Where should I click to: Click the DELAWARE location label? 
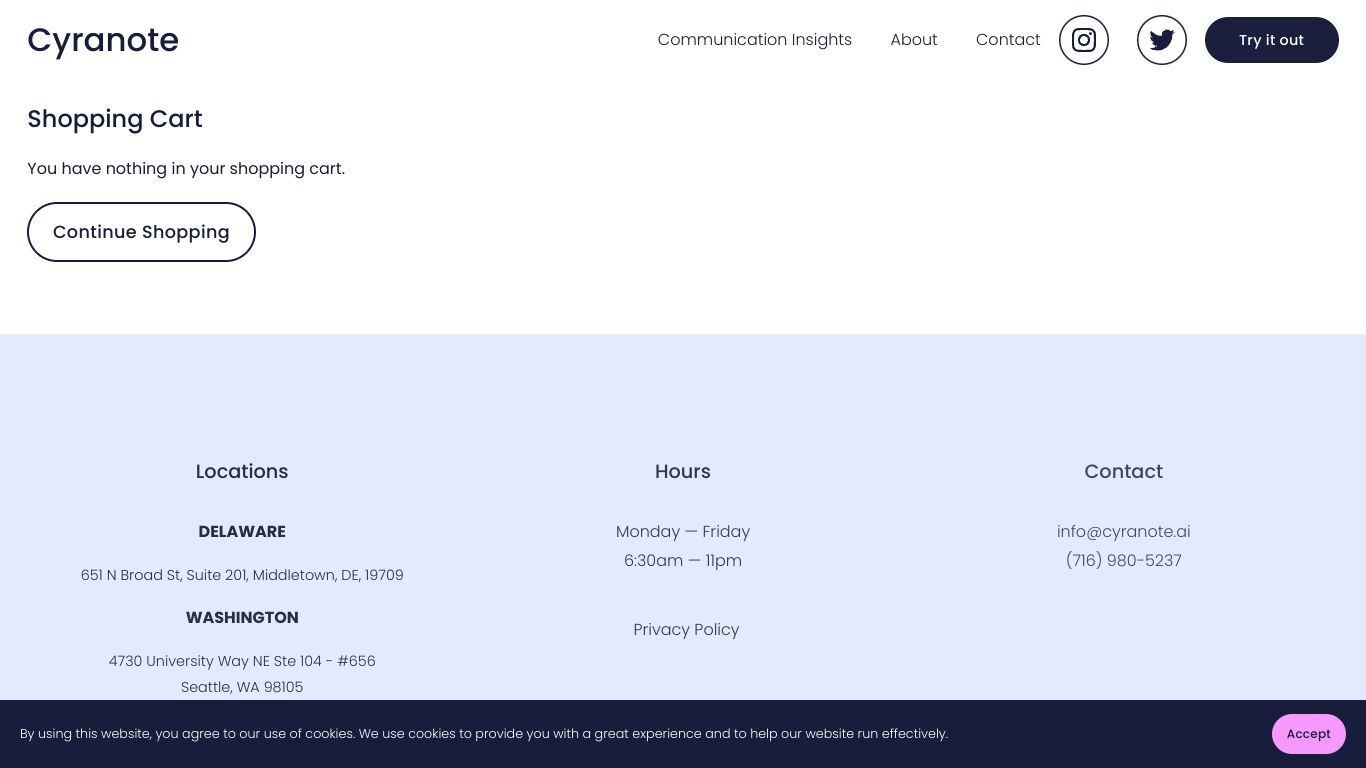[242, 531]
